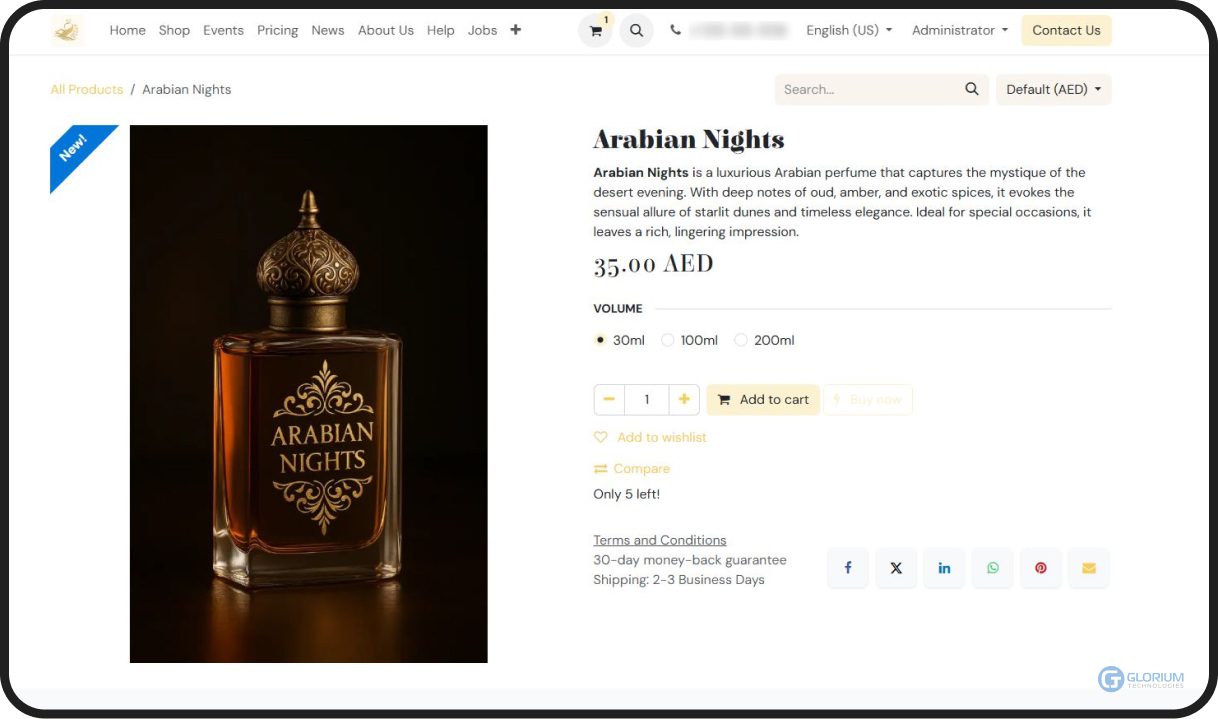Increase quantity with the plus button
Image resolution: width=1218 pixels, height=719 pixels.
[x=684, y=400]
